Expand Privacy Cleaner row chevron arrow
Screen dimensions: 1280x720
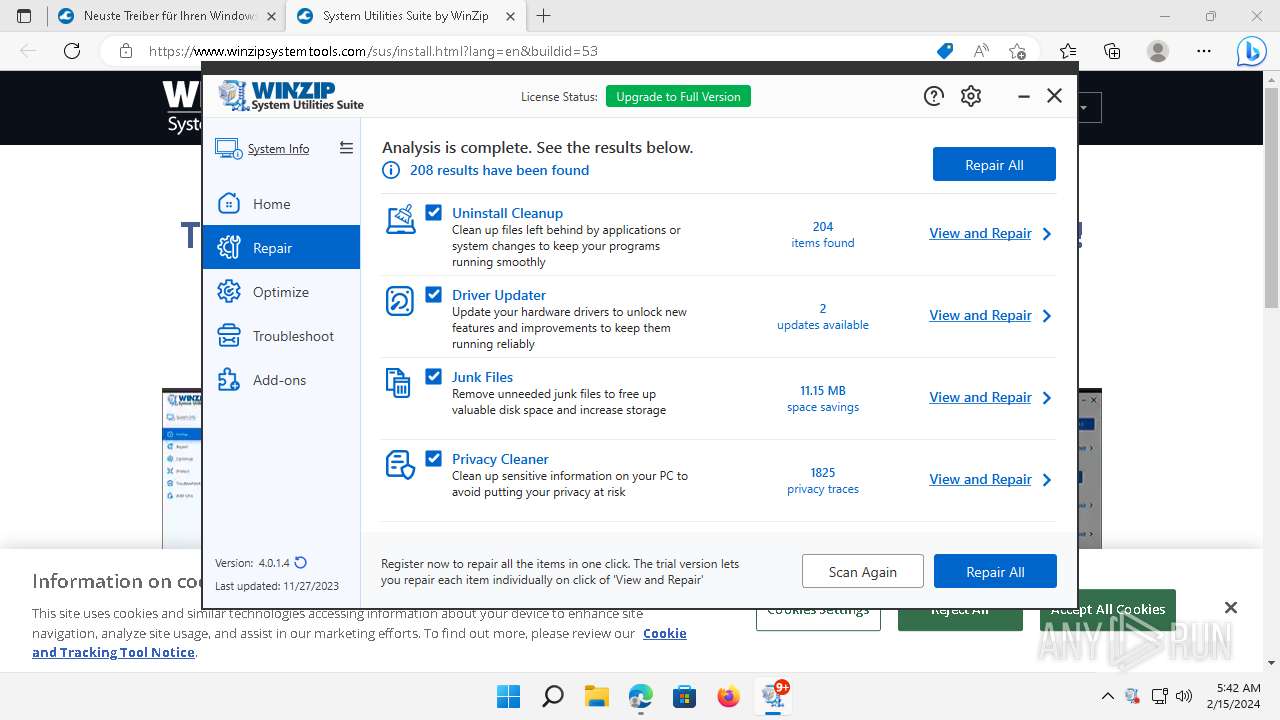[1047, 480]
